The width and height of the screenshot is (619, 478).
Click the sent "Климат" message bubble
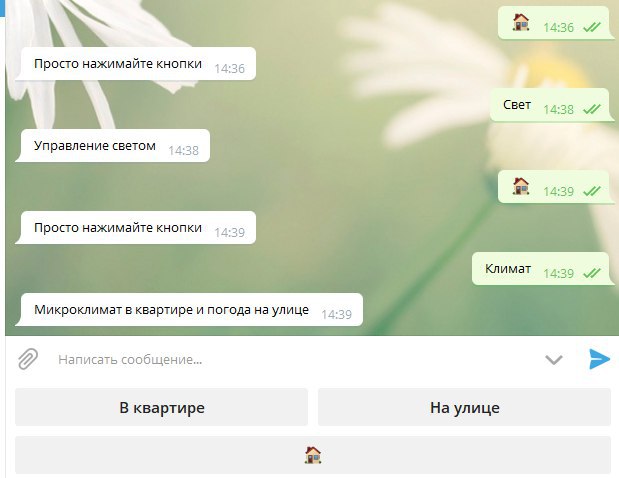tap(543, 269)
